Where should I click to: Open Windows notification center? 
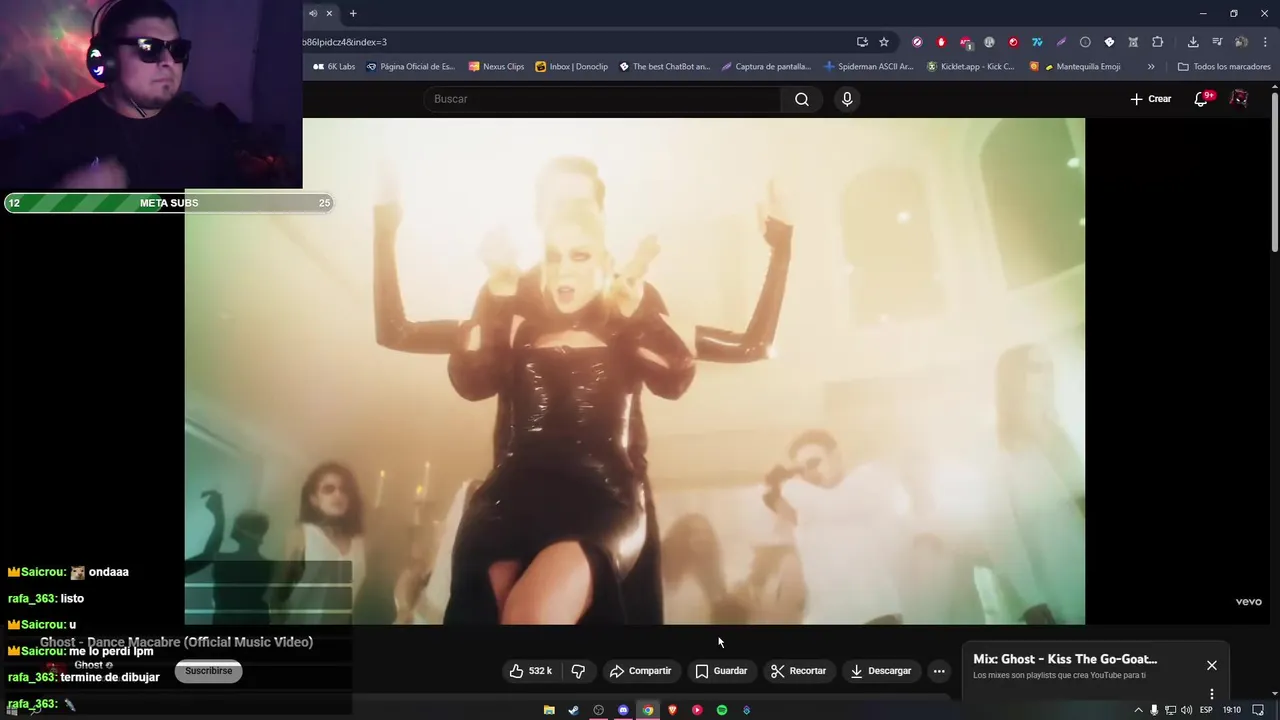coord(1259,710)
